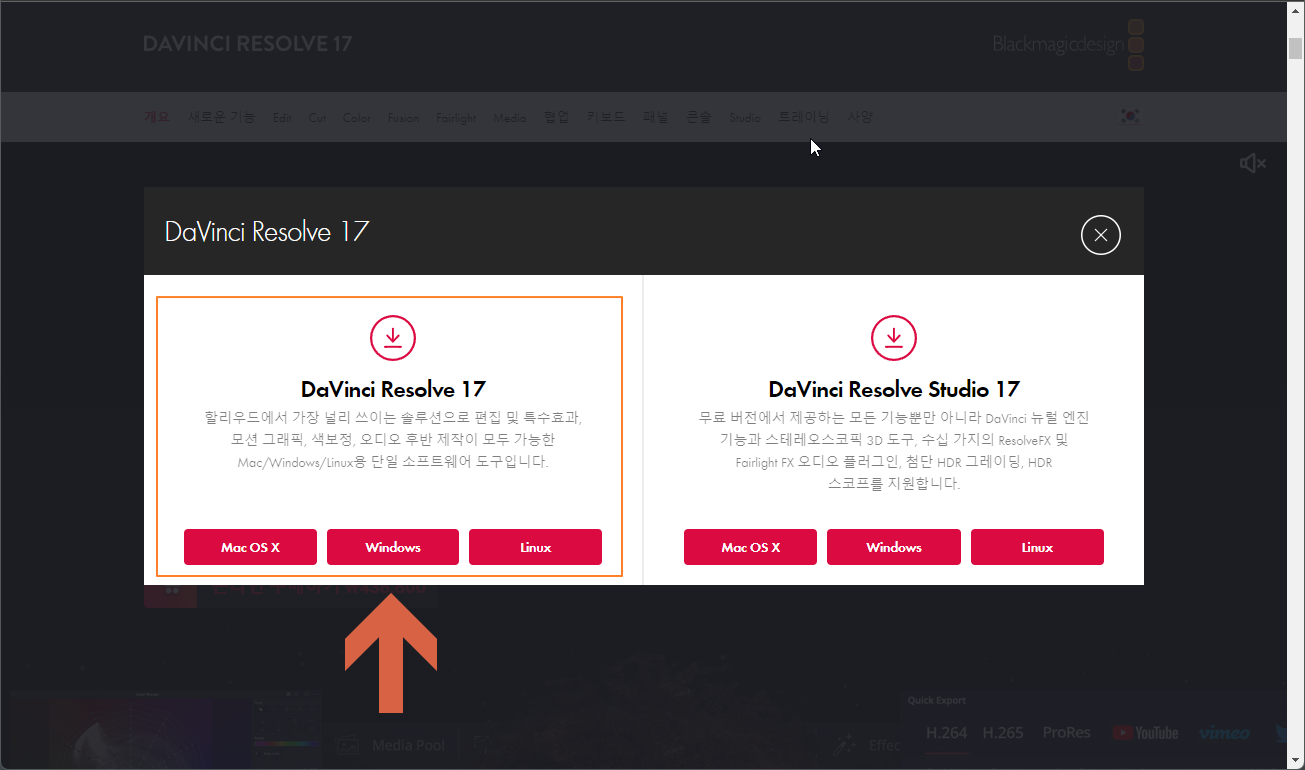Open the Cut nav tab

[317, 118]
